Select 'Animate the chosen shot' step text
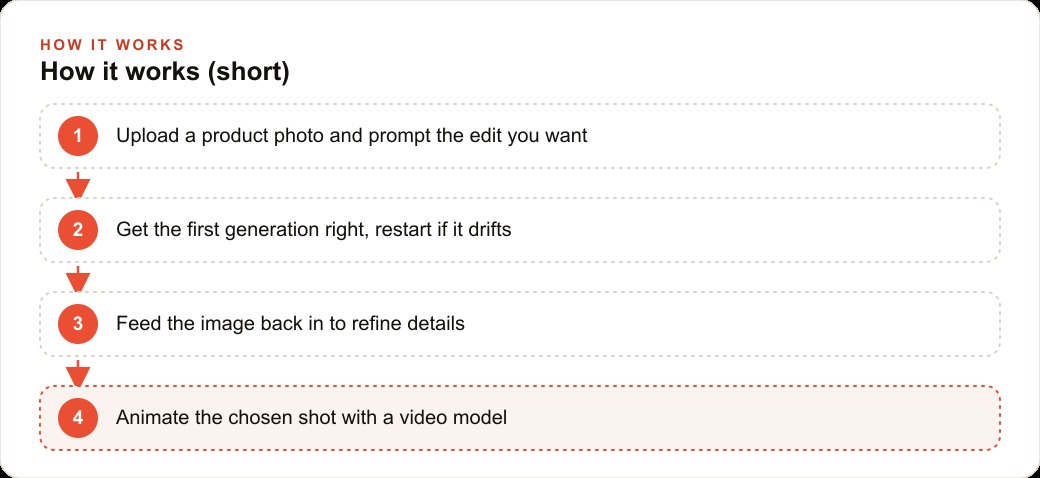1040x478 pixels. [x=311, y=418]
